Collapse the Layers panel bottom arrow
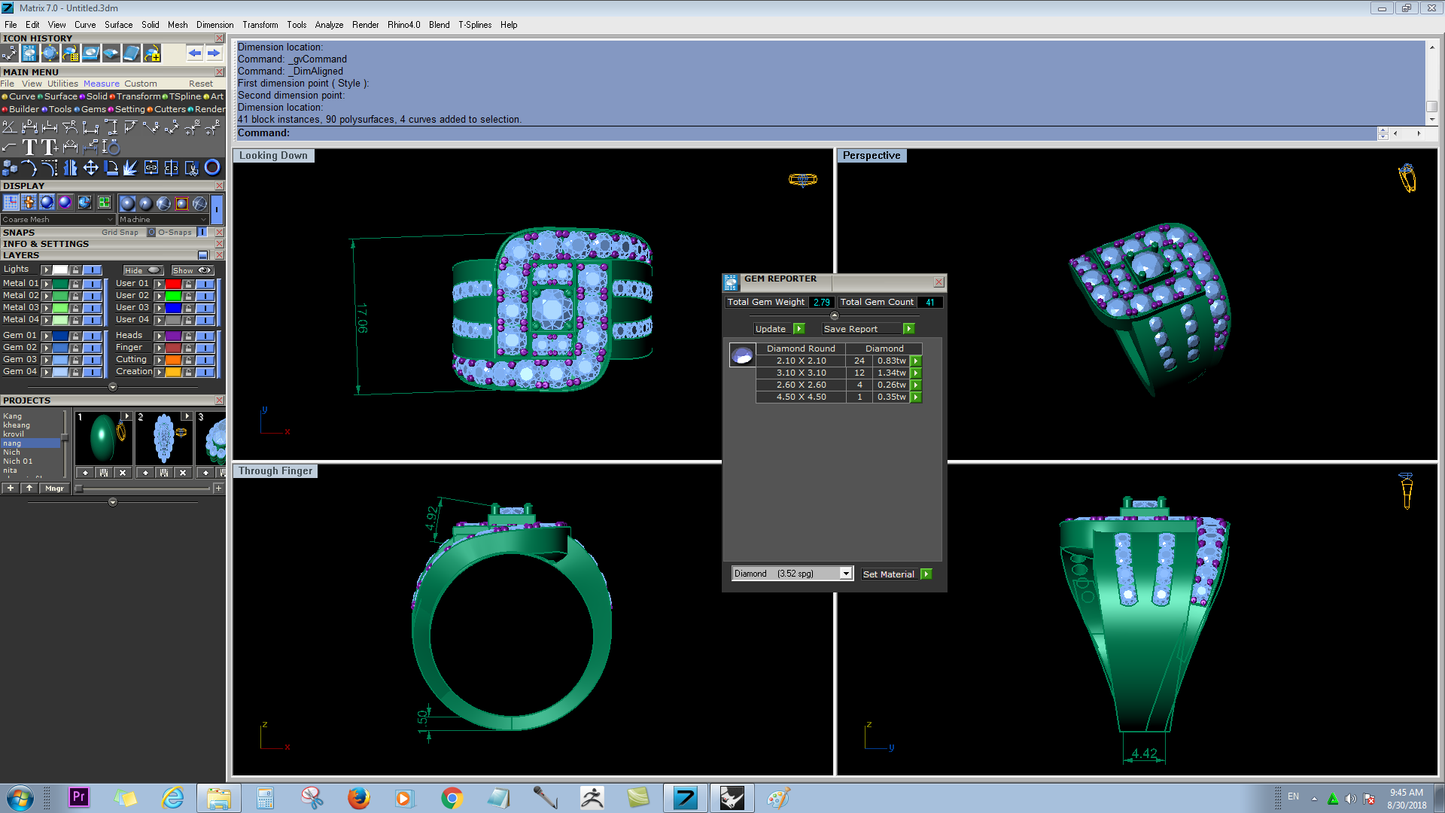1445x813 pixels. click(112, 386)
